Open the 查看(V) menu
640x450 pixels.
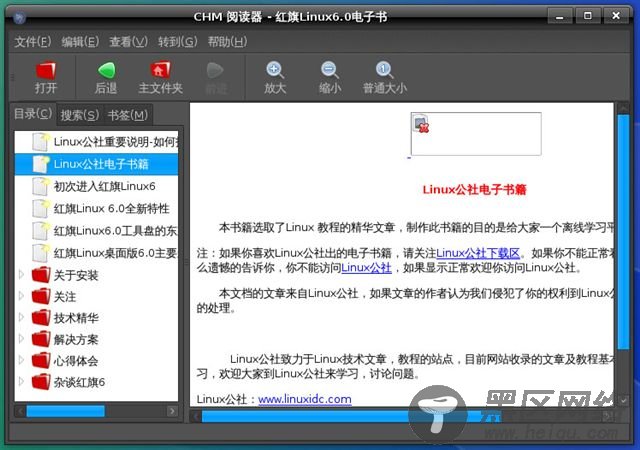[129, 42]
